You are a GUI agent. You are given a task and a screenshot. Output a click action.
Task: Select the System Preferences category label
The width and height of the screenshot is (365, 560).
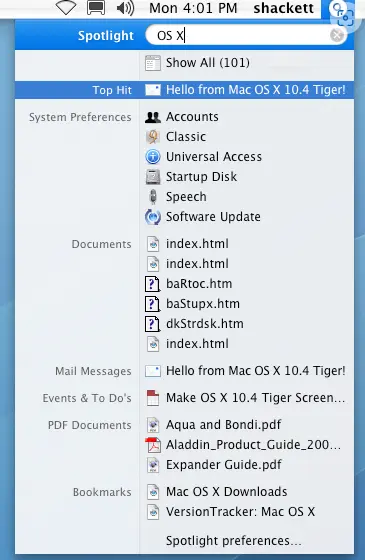tap(80, 117)
